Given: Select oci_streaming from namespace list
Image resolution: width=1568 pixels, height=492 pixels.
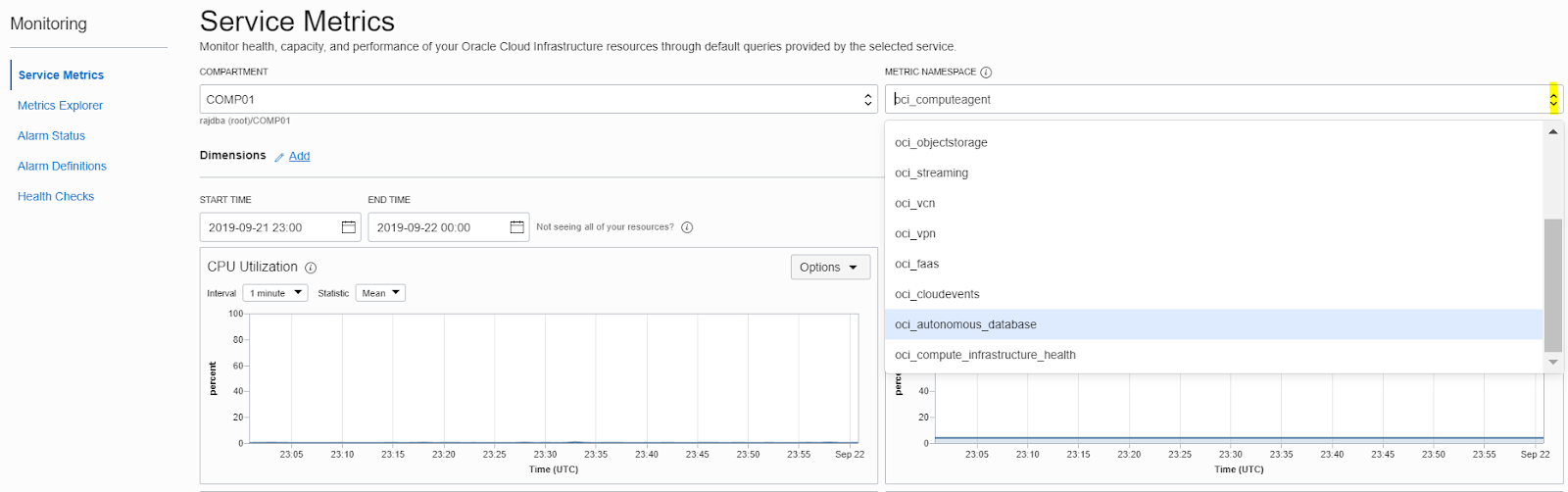Looking at the screenshot, I should point(1214,172).
